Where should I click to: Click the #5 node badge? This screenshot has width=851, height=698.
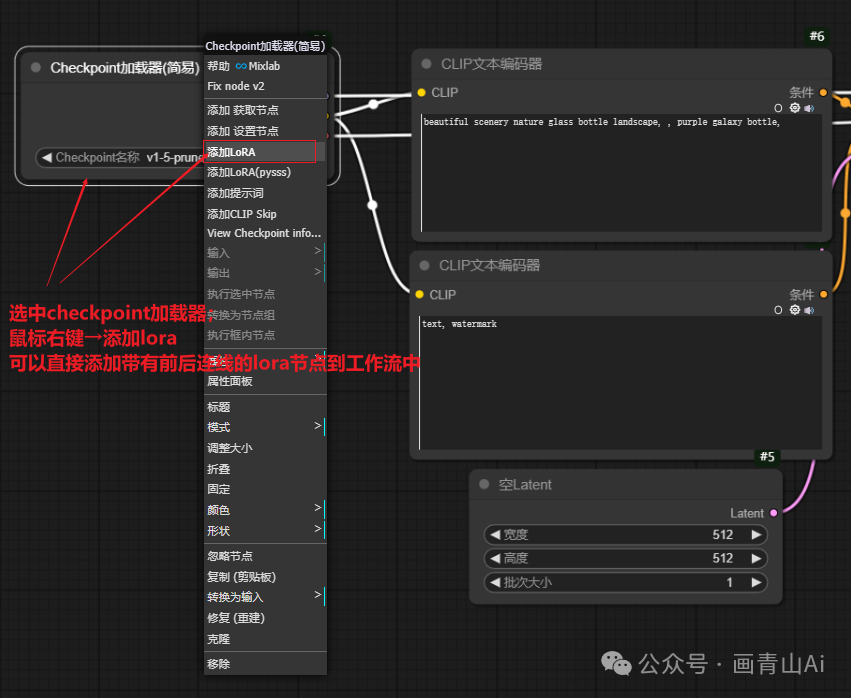click(767, 456)
